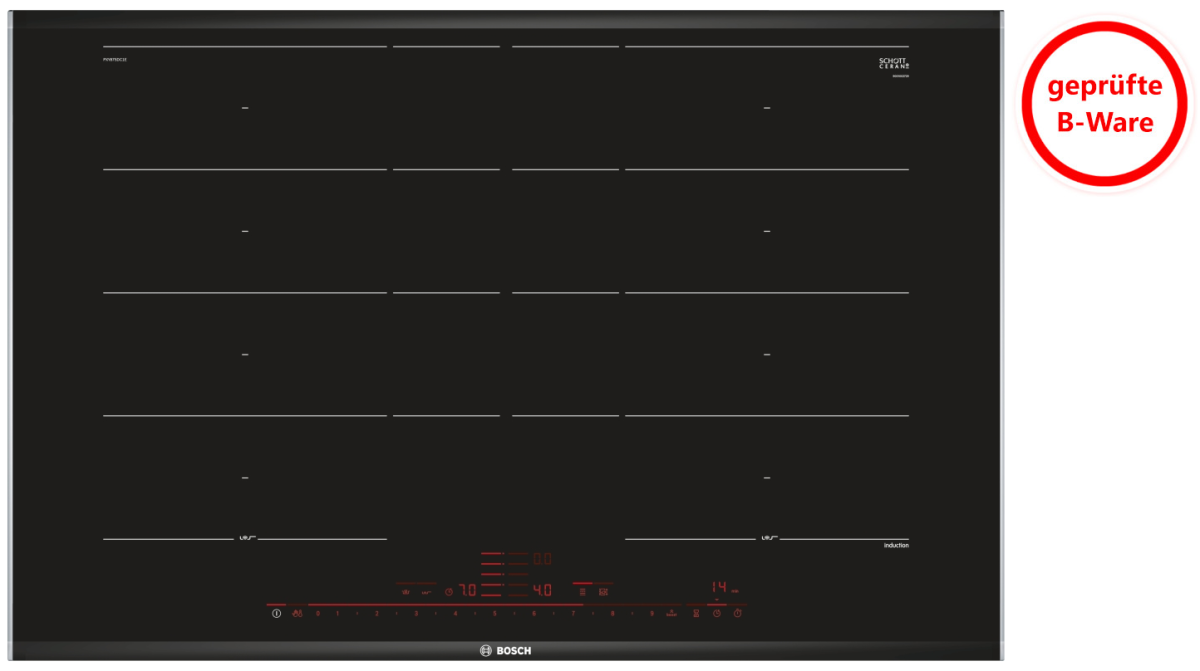Tap the 14 min timer display
This screenshot has height=671, width=1200.
[719, 587]
